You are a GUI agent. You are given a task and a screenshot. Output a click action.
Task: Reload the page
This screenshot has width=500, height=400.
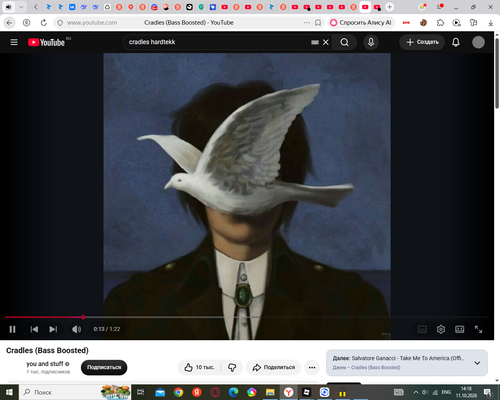coord(44,23)
